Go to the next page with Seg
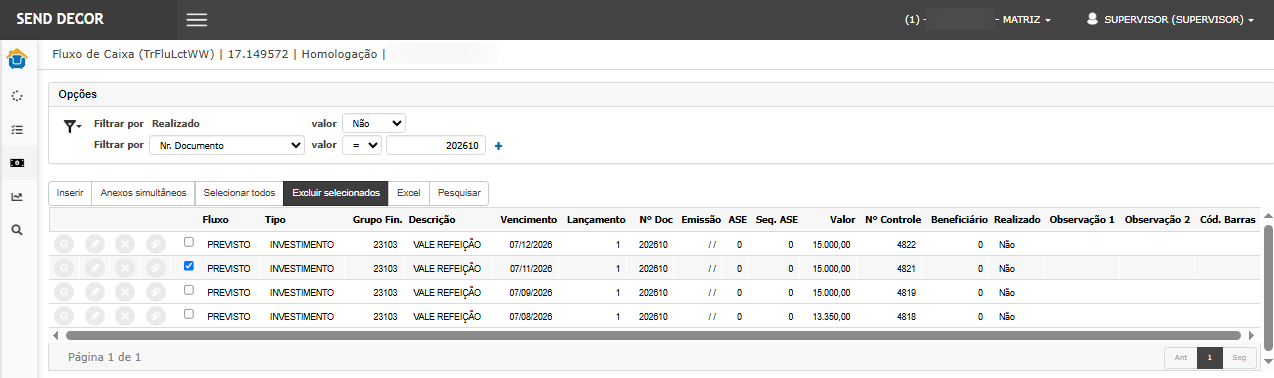Image resolution: width=1274 pixels, height=378 pixels. 1240,358
